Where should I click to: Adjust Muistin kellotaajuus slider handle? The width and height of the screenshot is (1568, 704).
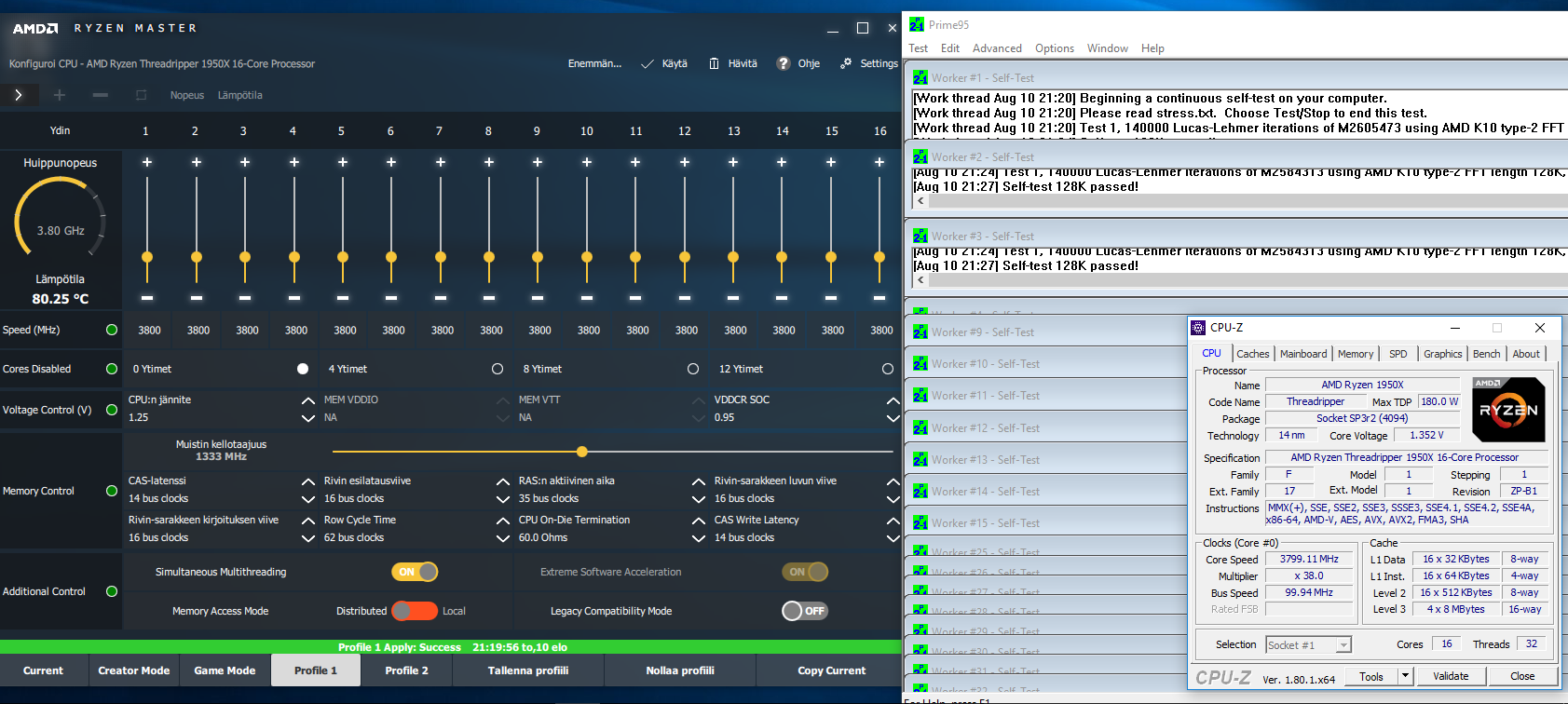[x=582, y=452]
